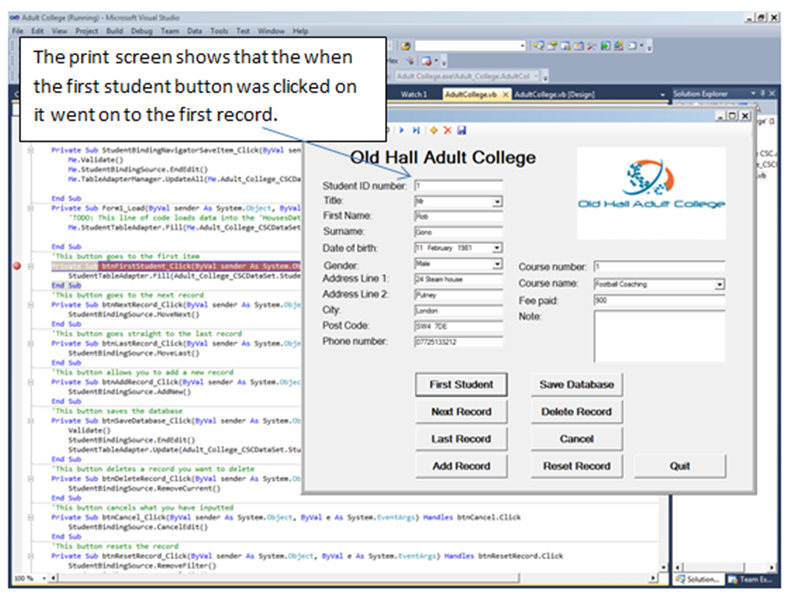Click the Add Record button
Screen dimensions: 786x598
click(x=461, y=466)
